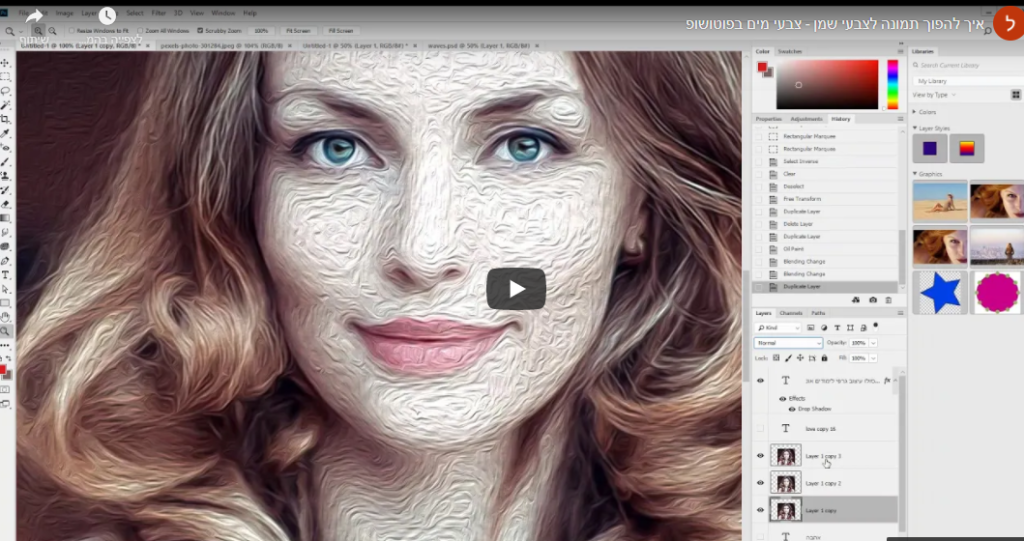
Task: Switch to the Channels tab
Action: [790, 313]
